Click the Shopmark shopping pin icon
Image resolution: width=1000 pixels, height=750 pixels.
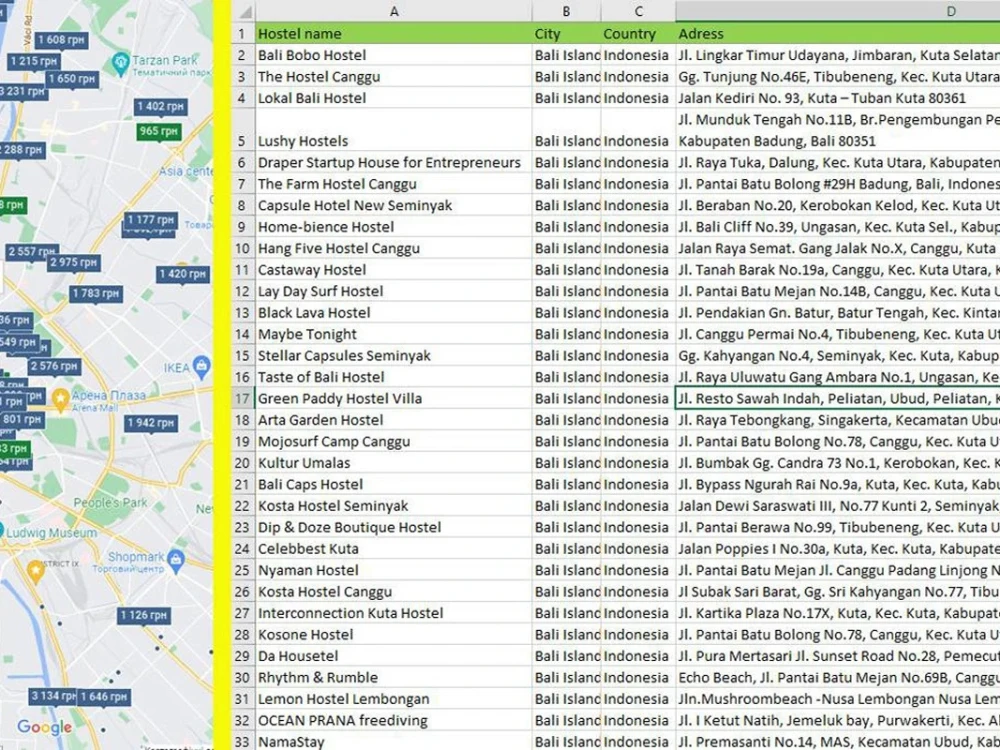pos(176,561)
